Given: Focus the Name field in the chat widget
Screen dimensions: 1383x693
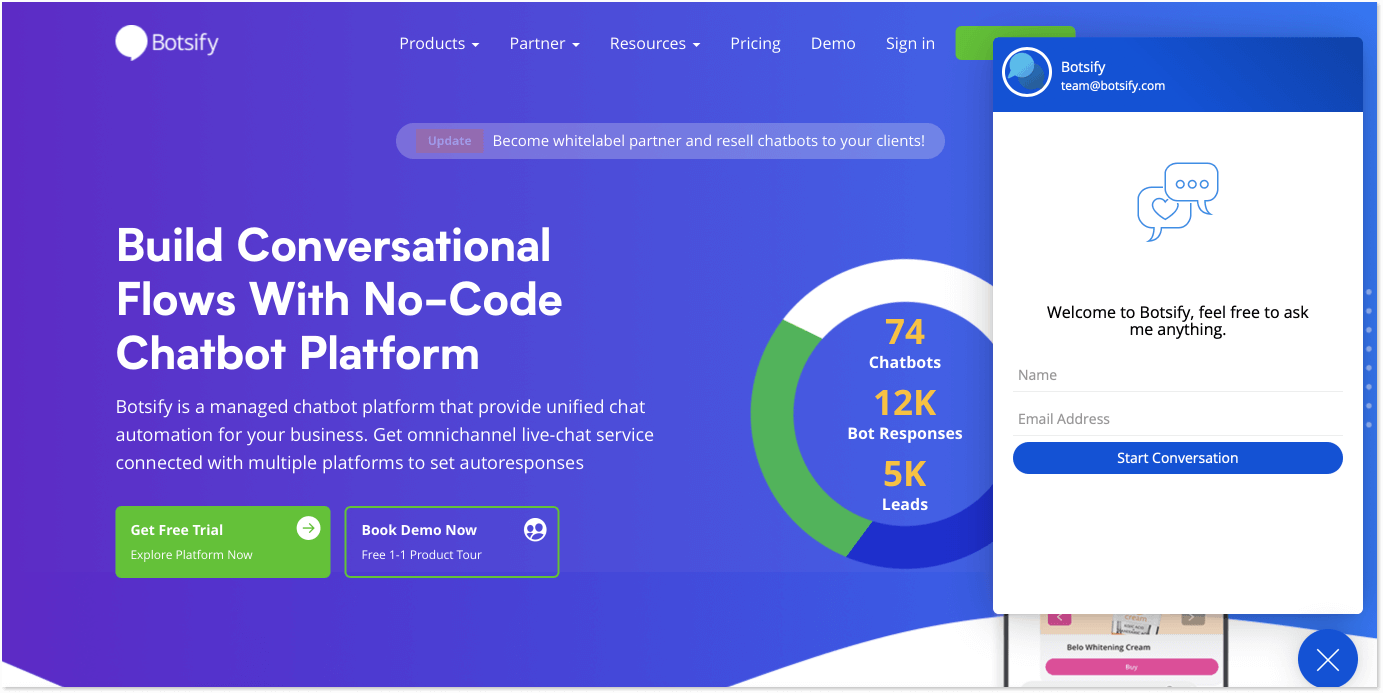Looking at the screenshot, I should [1177, 375].
